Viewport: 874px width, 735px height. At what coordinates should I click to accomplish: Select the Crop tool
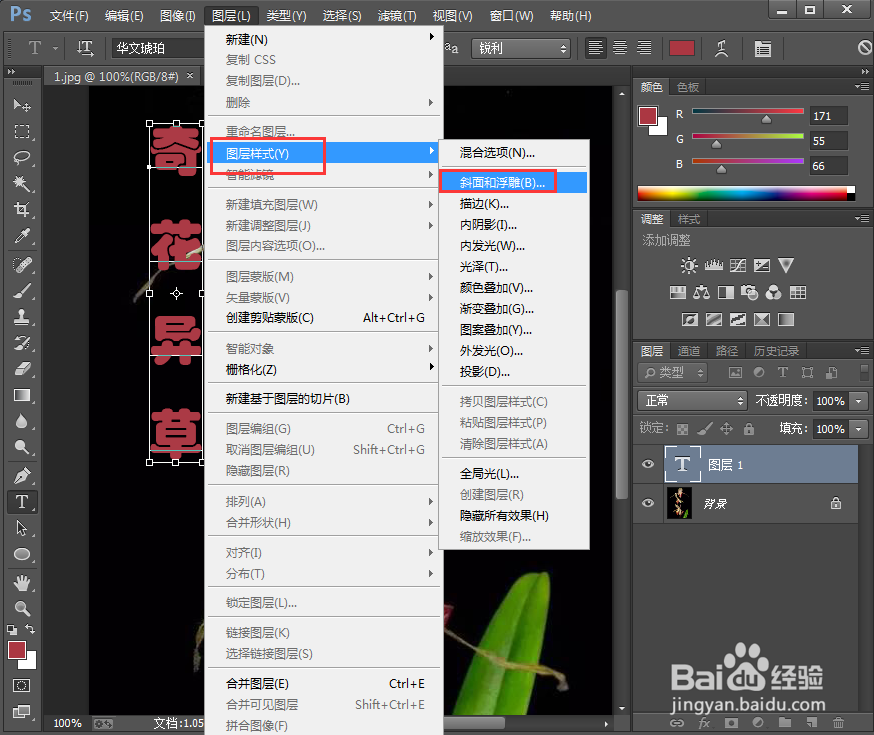pyautogui.click(x=22, y=209)
